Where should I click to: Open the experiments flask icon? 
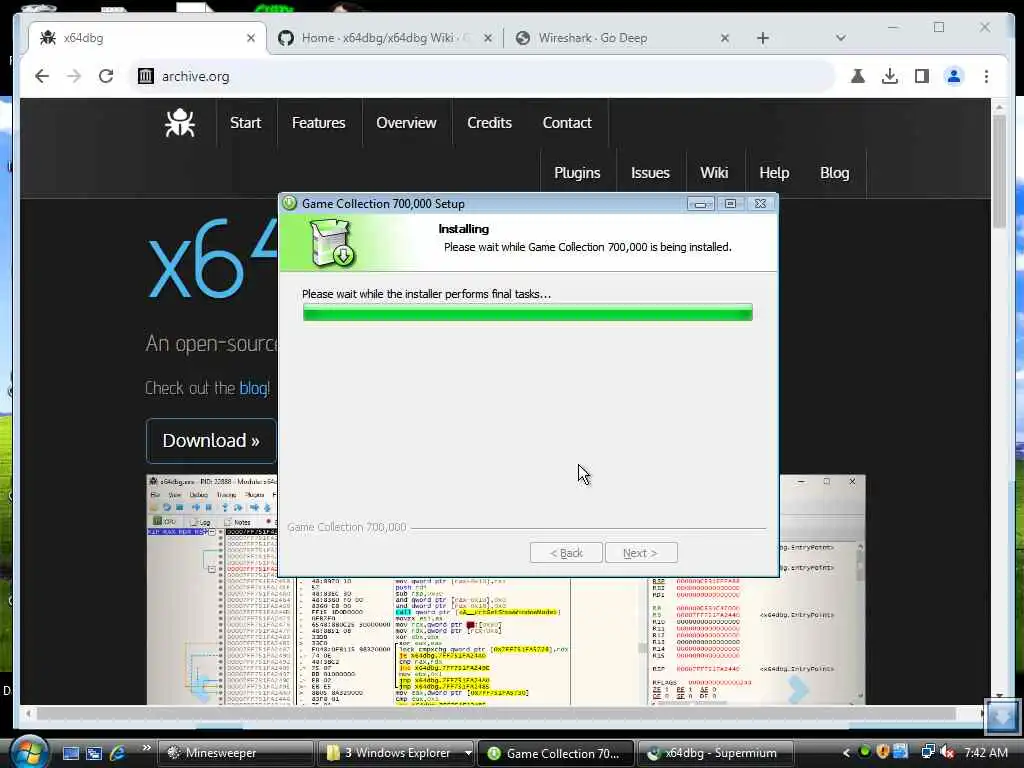[x=857, y=76]
